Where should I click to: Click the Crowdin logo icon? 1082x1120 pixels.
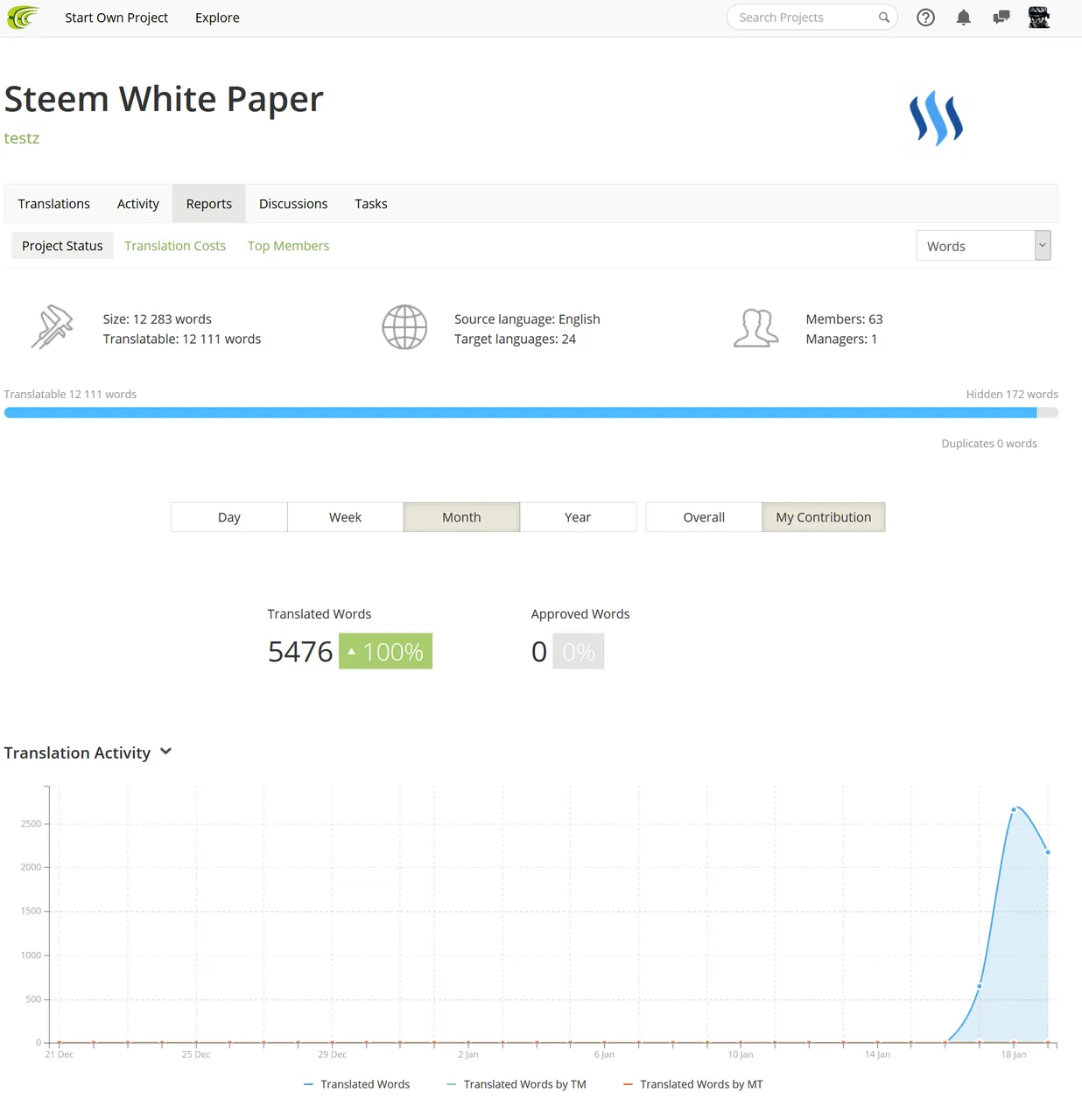pos(23,17)
